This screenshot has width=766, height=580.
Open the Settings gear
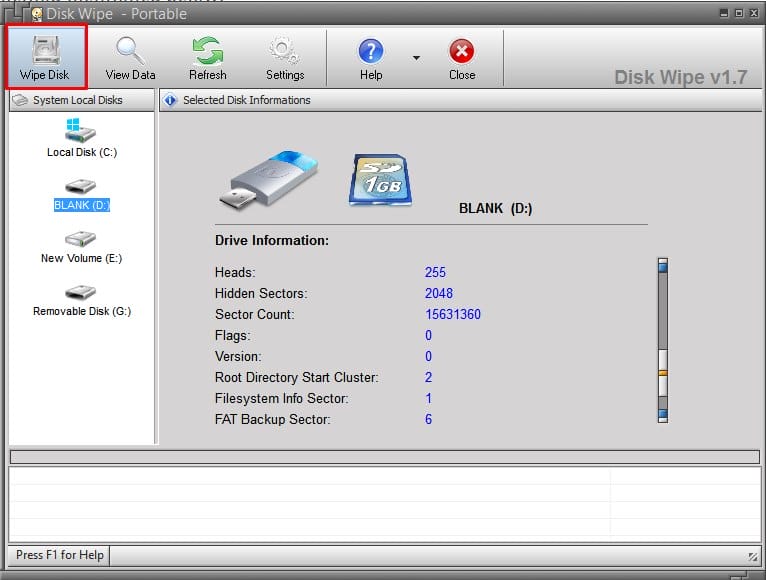[285, 58]
